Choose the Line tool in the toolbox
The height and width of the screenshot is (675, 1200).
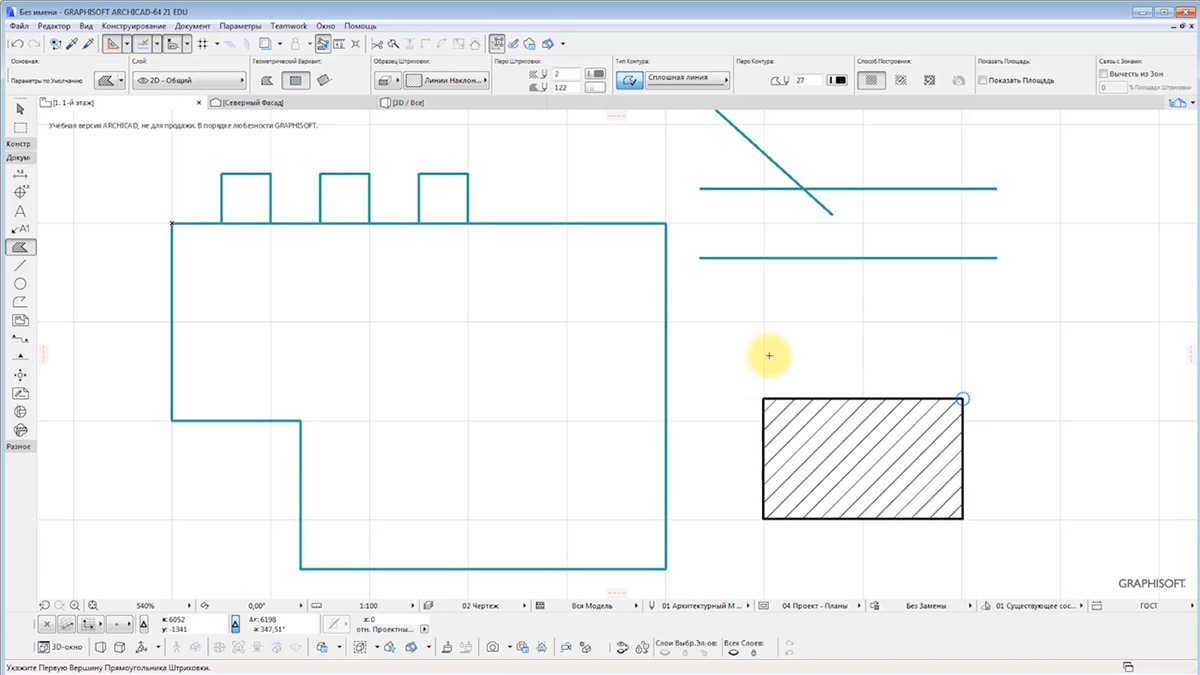pyautogui.click(x=20, y=266)
